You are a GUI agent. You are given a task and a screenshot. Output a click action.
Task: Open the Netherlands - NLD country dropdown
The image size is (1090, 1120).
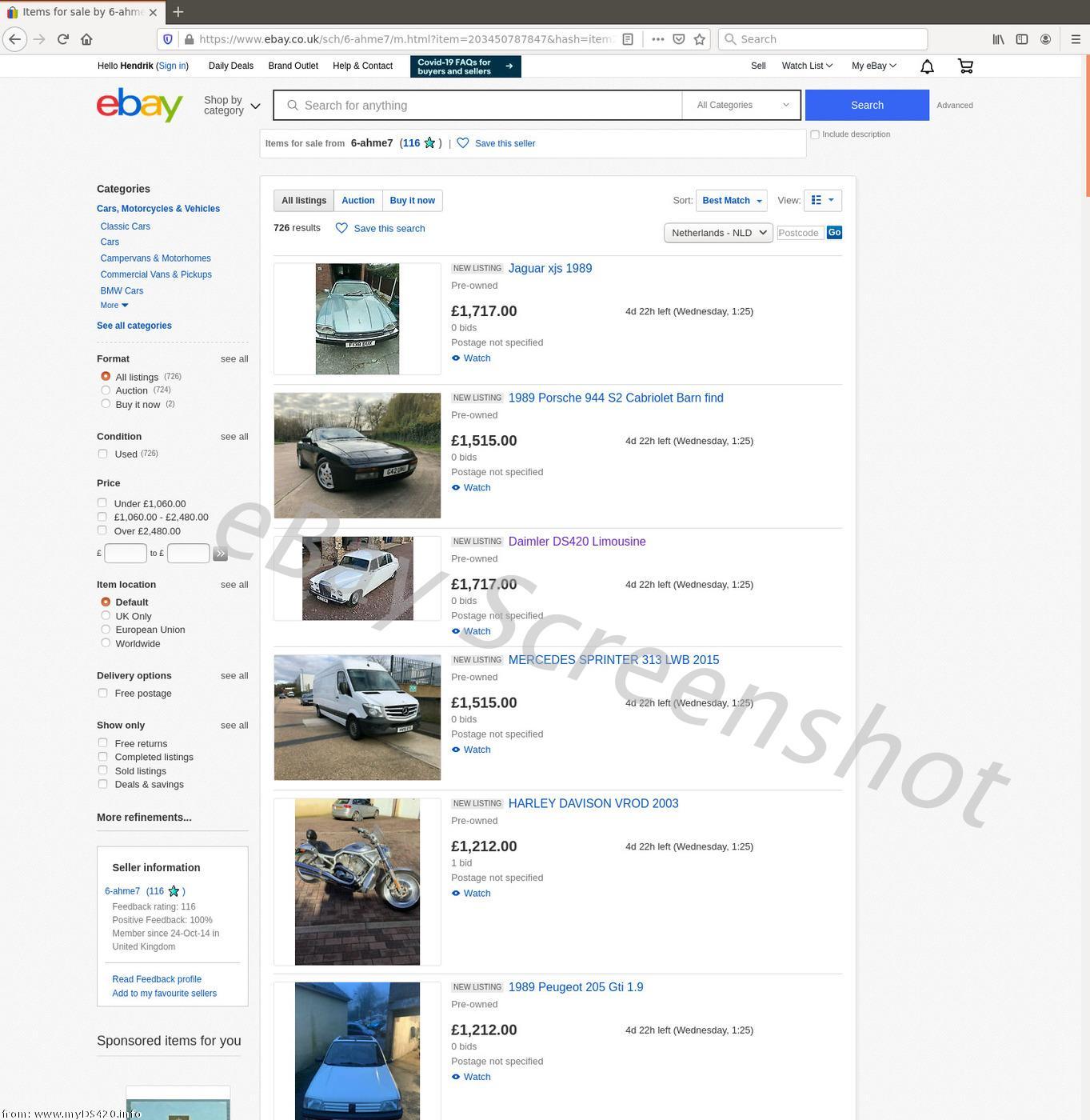[718, 233]
